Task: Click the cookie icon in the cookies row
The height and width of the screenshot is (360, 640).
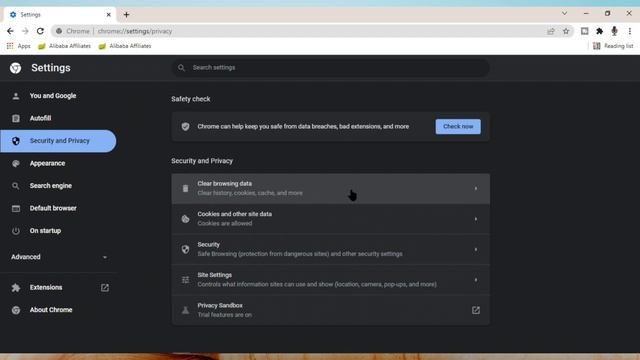Action: tap(185, 219)
